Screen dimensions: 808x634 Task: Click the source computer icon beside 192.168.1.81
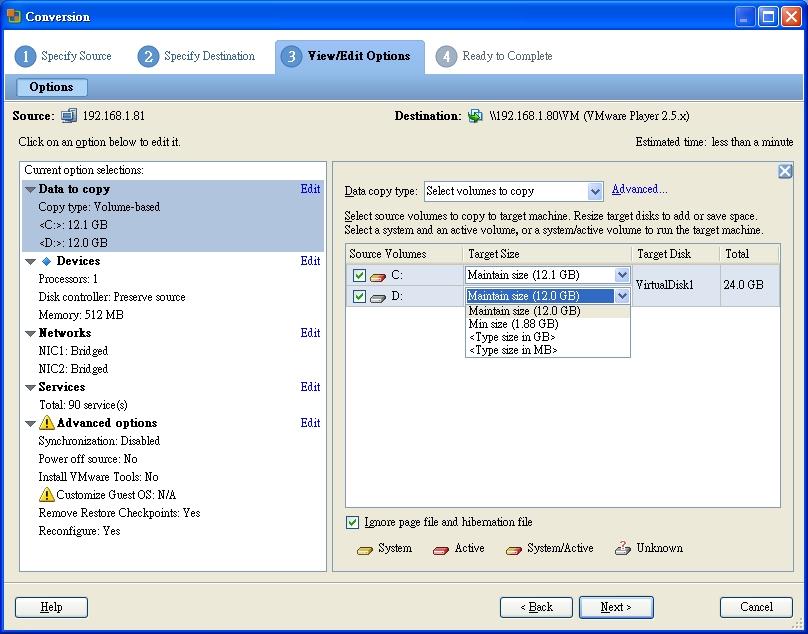[x=69, y=115]
